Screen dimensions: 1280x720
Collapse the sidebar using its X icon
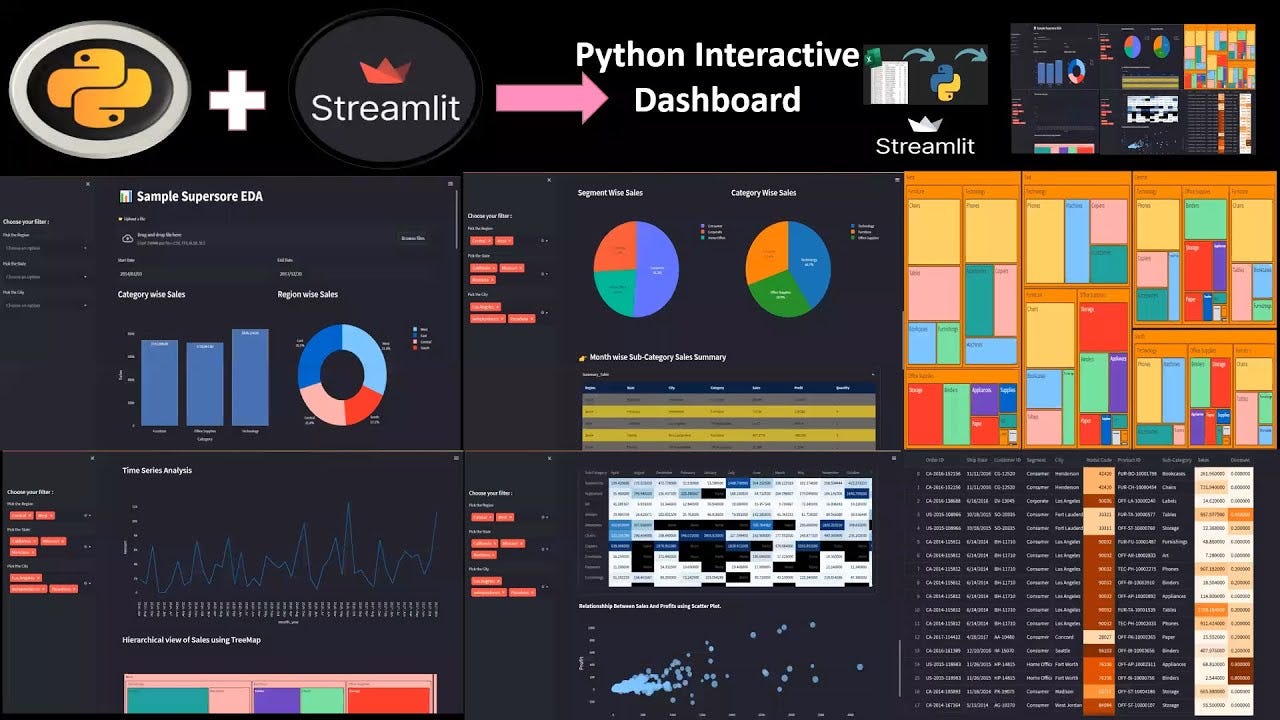(89, 183)
